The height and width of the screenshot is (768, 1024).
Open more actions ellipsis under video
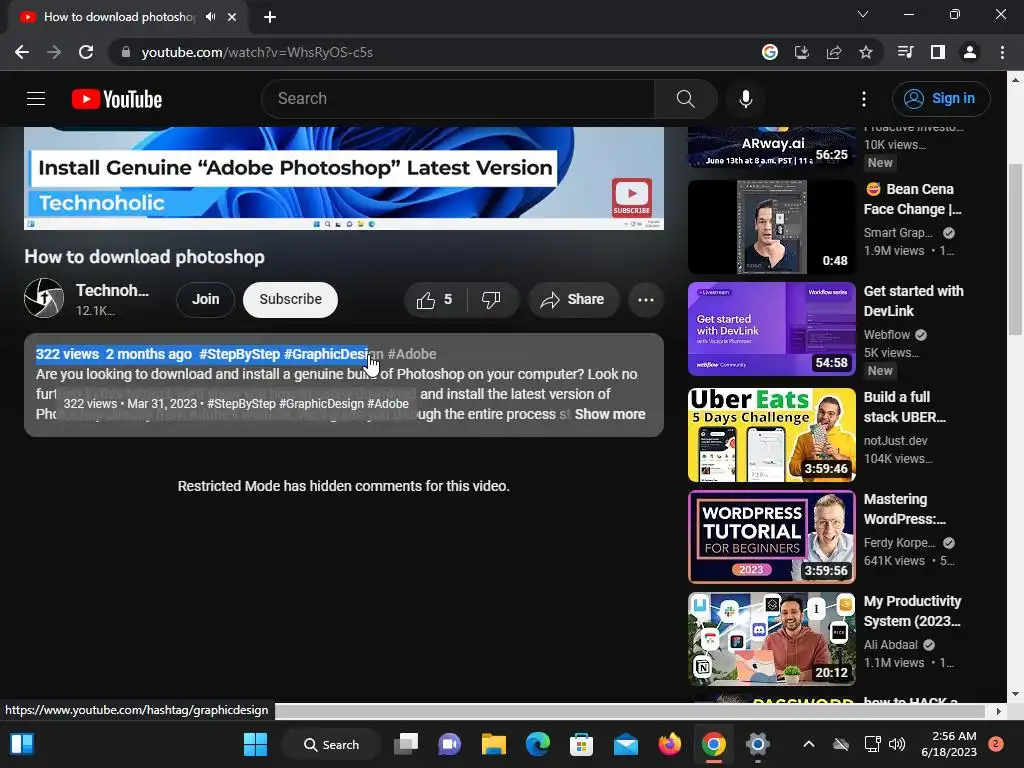(x=645, y=300)
